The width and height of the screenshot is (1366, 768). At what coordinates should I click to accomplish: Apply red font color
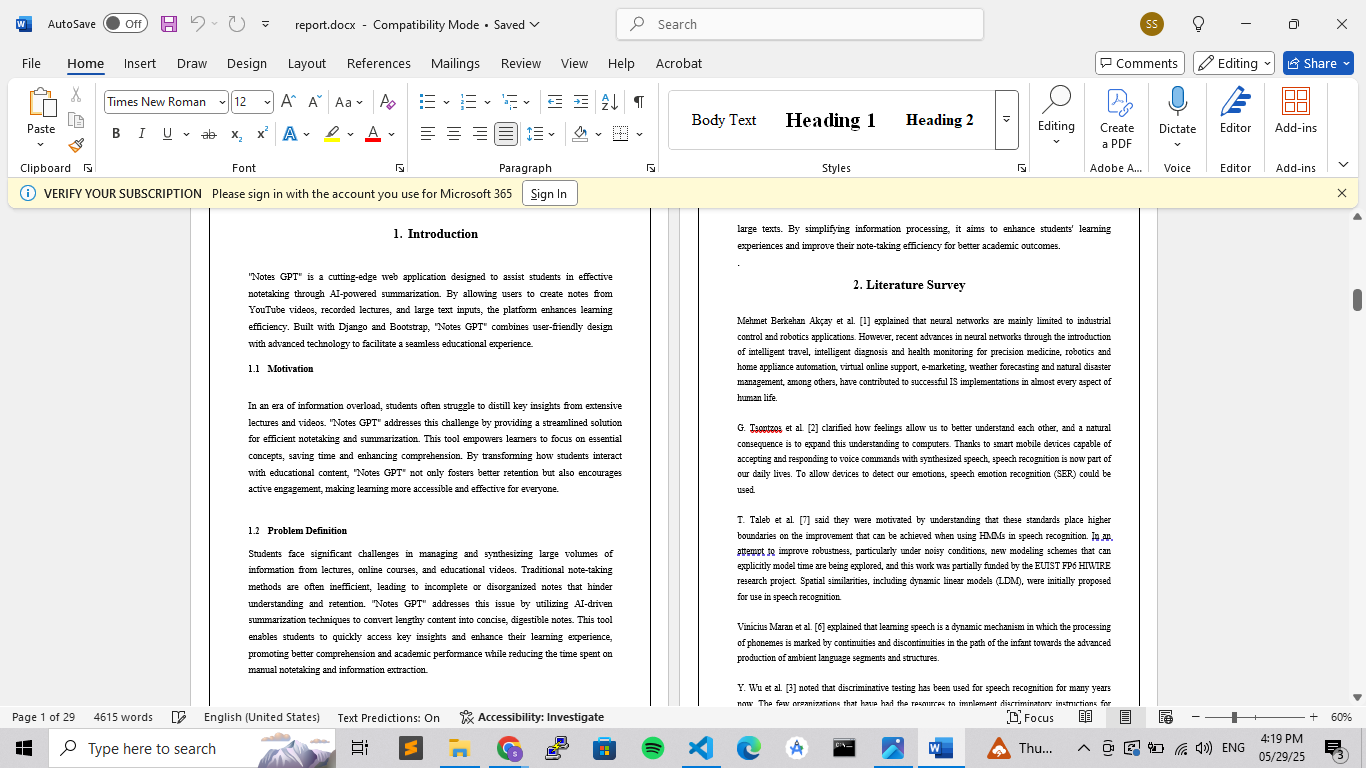373,134
